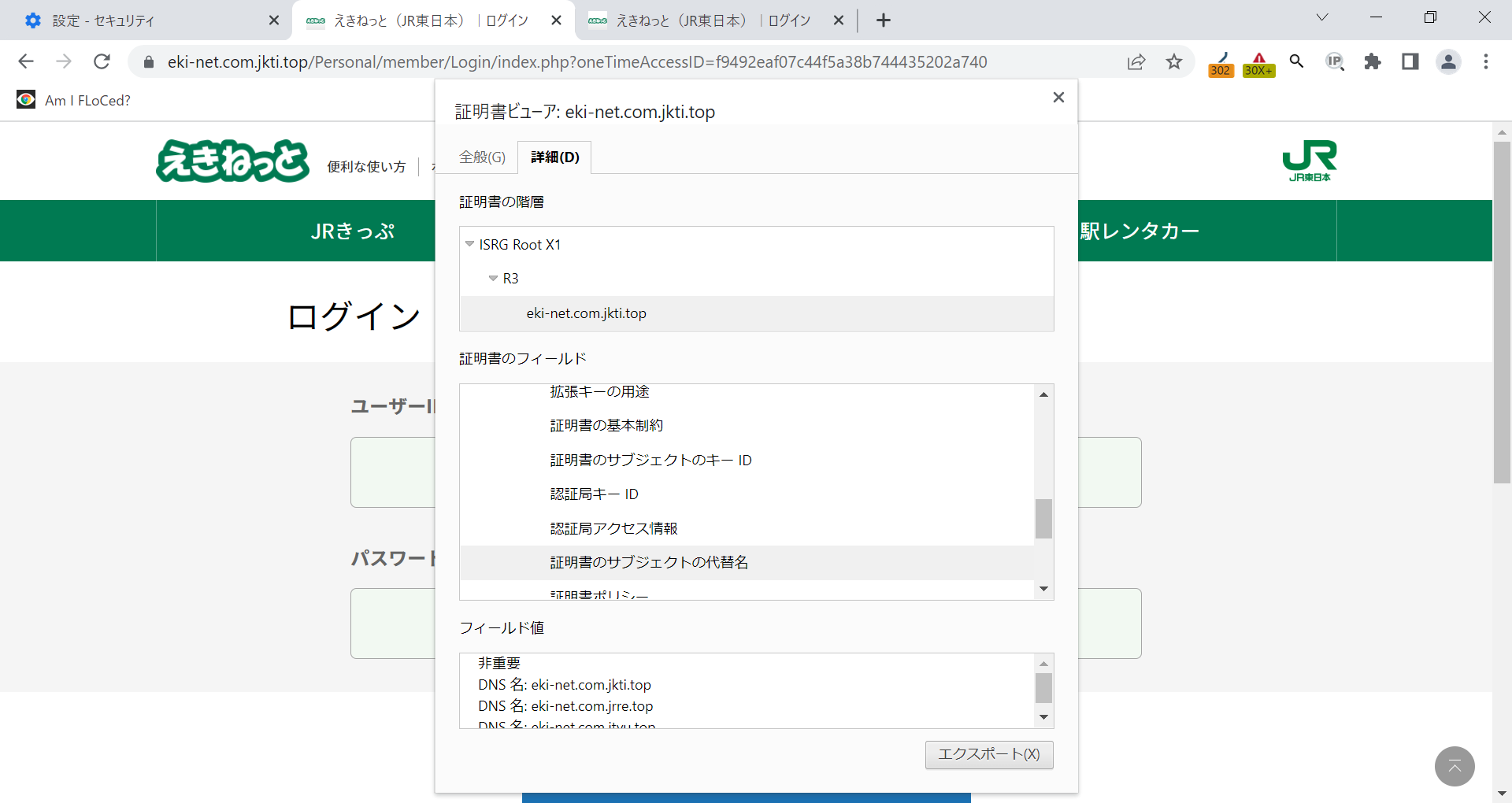Reload the page with the refresh icon

[x=102, y=61]
